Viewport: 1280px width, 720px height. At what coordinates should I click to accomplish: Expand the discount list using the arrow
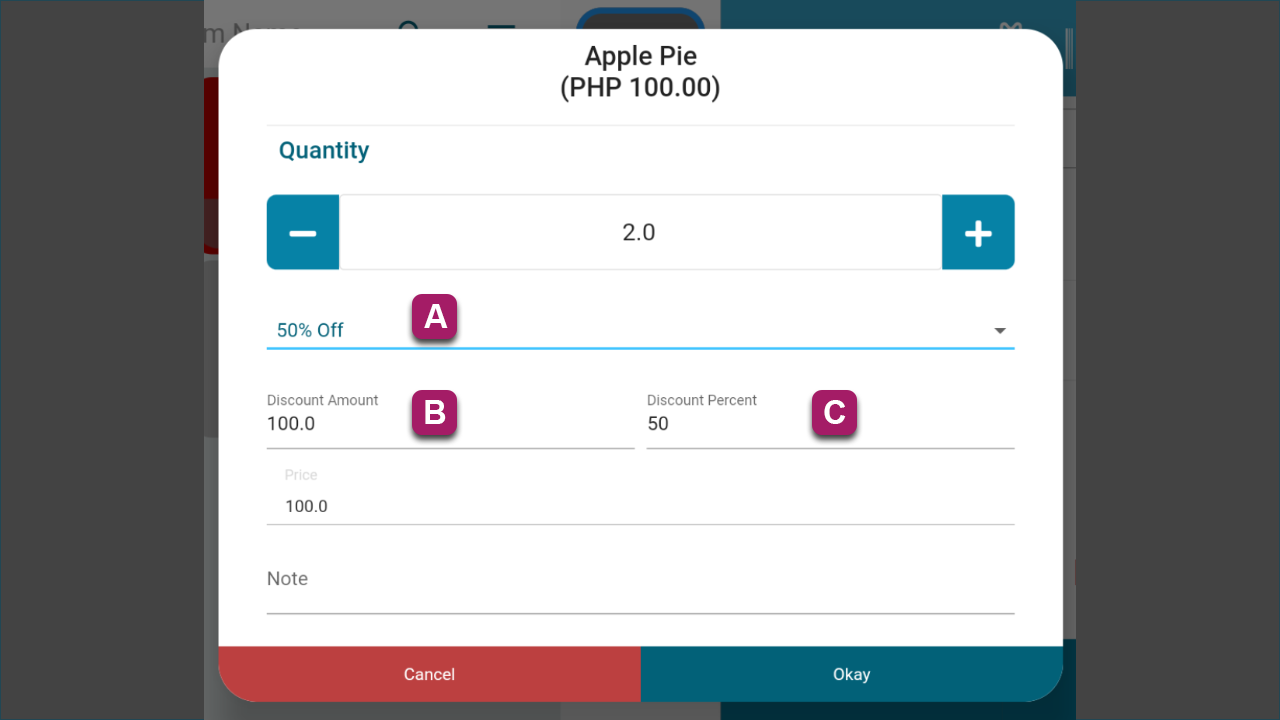(1000, 331)
